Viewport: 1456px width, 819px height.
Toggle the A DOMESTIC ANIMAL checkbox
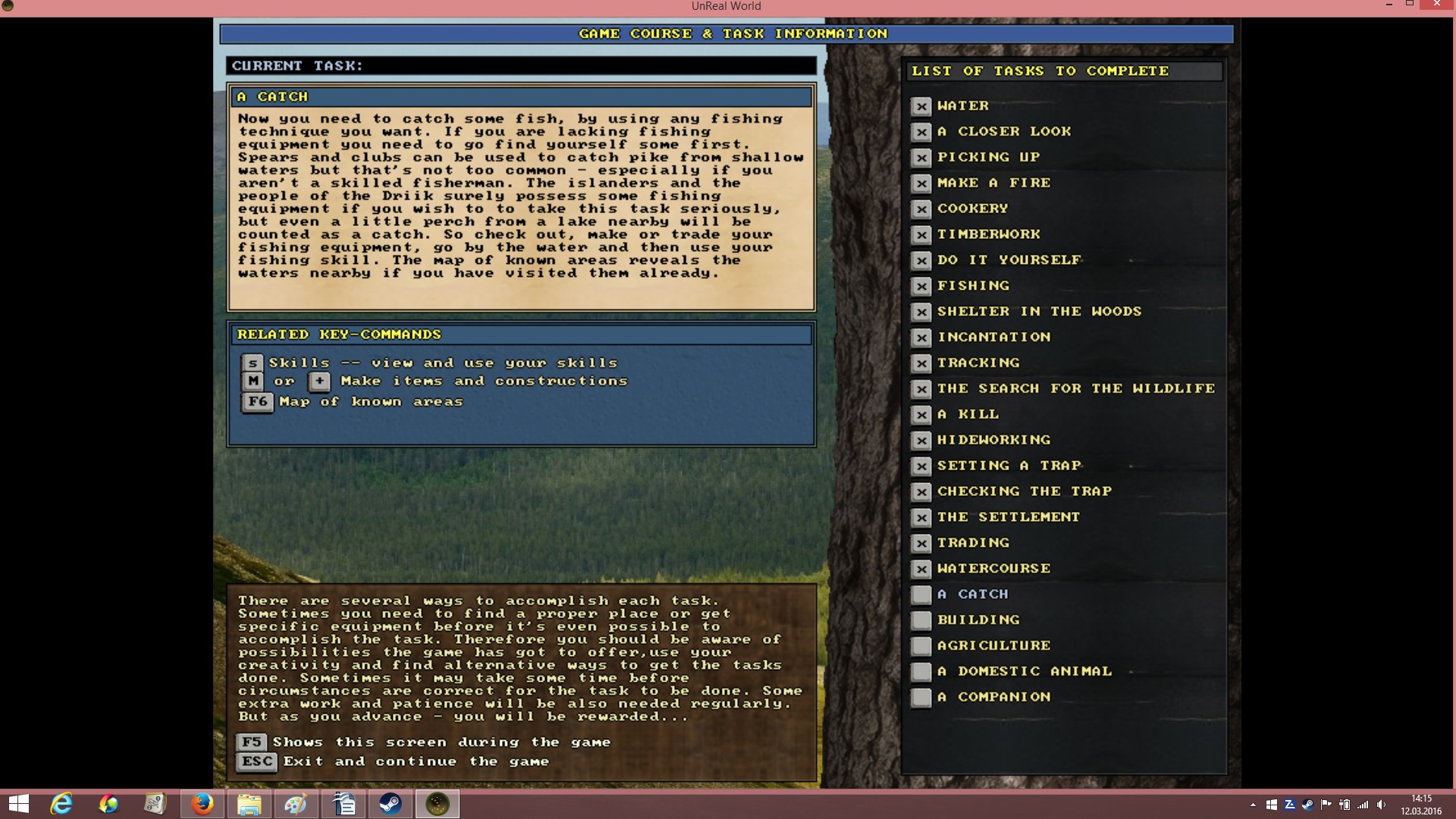pyautogui.click(x=921, y=672)
